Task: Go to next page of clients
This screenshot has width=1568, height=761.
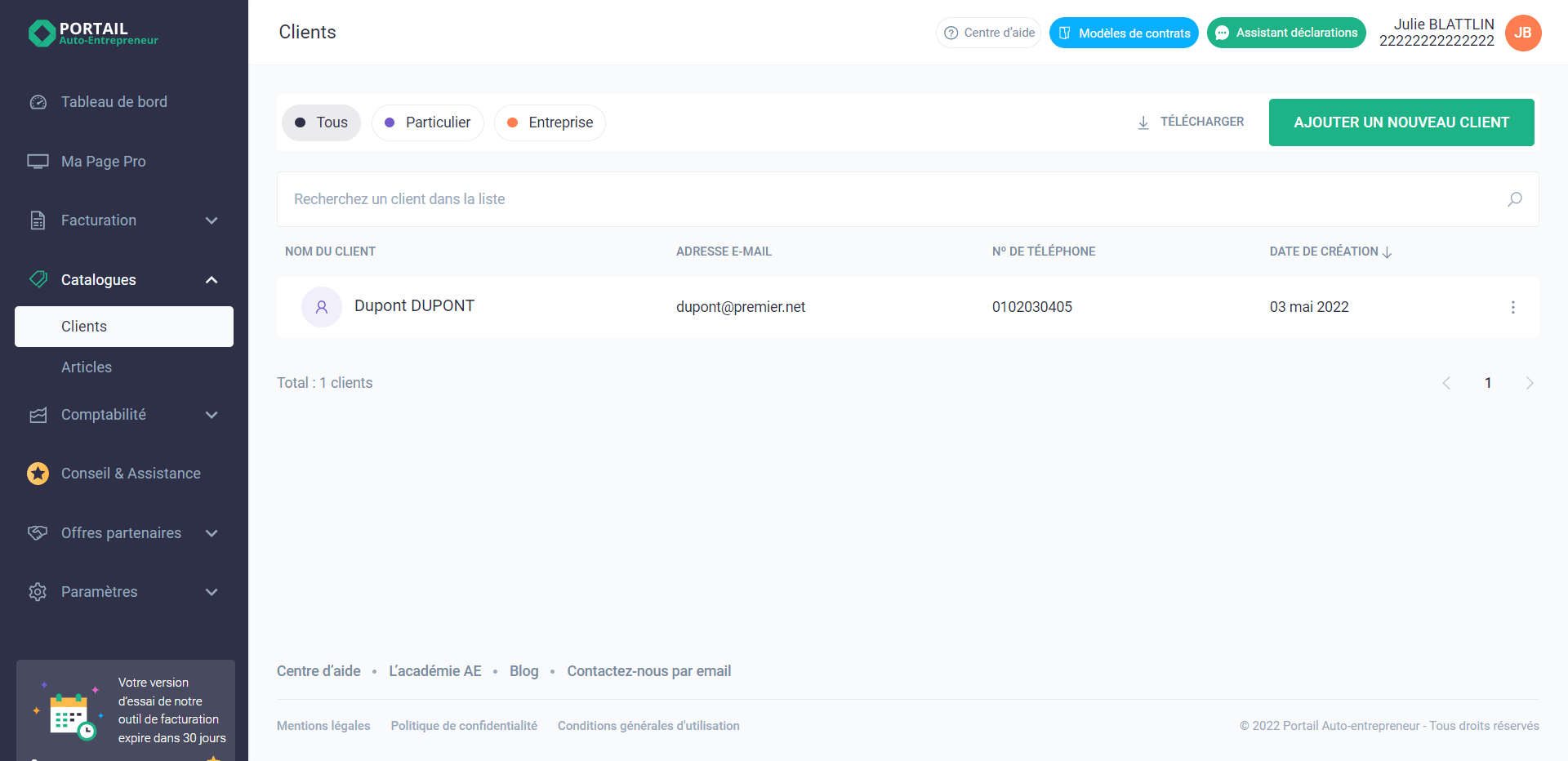Action: point(1529,383)
